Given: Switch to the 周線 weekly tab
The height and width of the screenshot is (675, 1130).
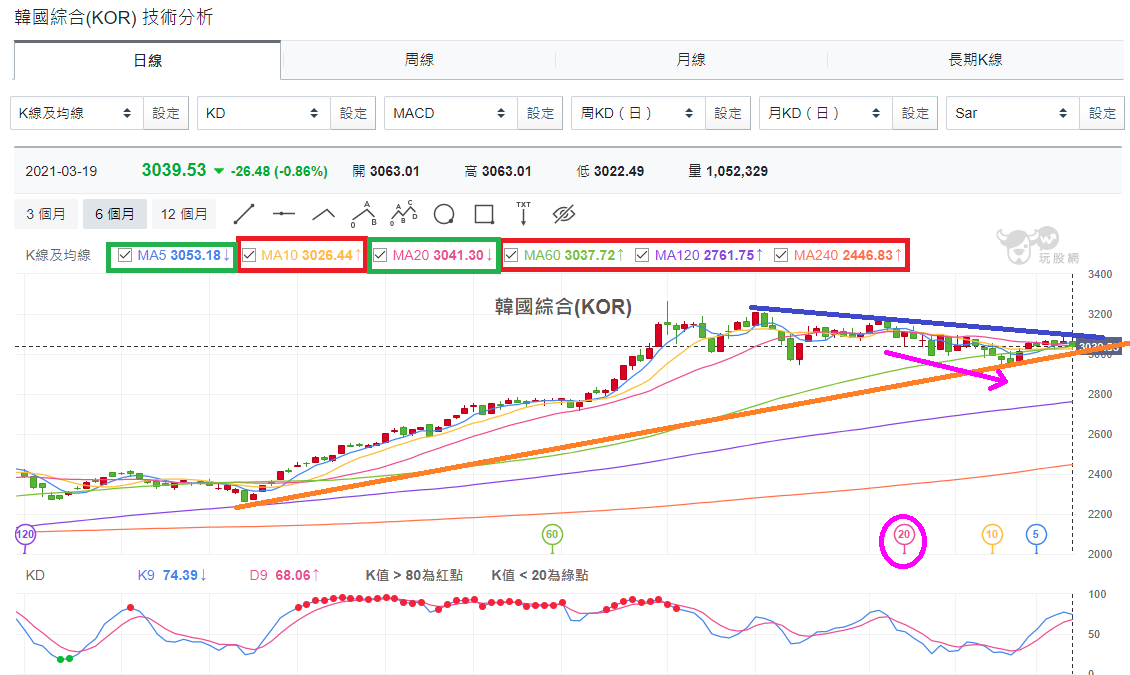Looking at the screenshot, I should tap(419, 60).
